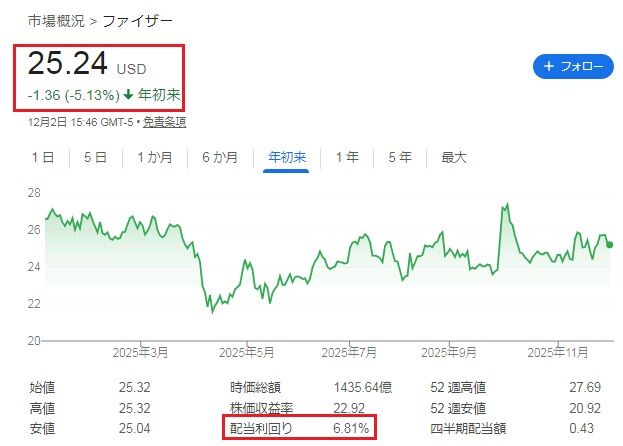Click the 2025年7月 axis label
623x446 pixels.
click(349, 352)
